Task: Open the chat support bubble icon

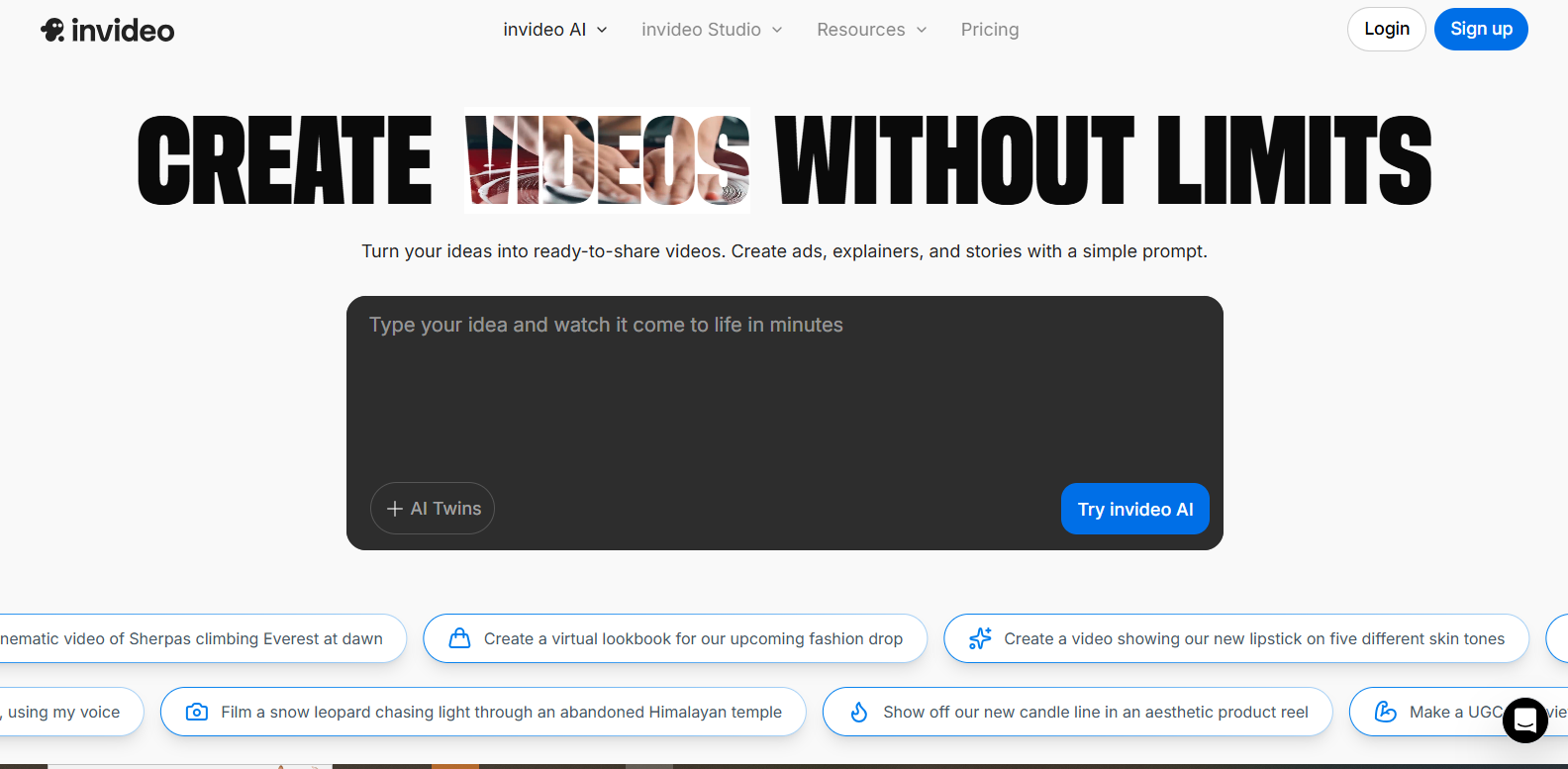Action: coord(1524,720)
